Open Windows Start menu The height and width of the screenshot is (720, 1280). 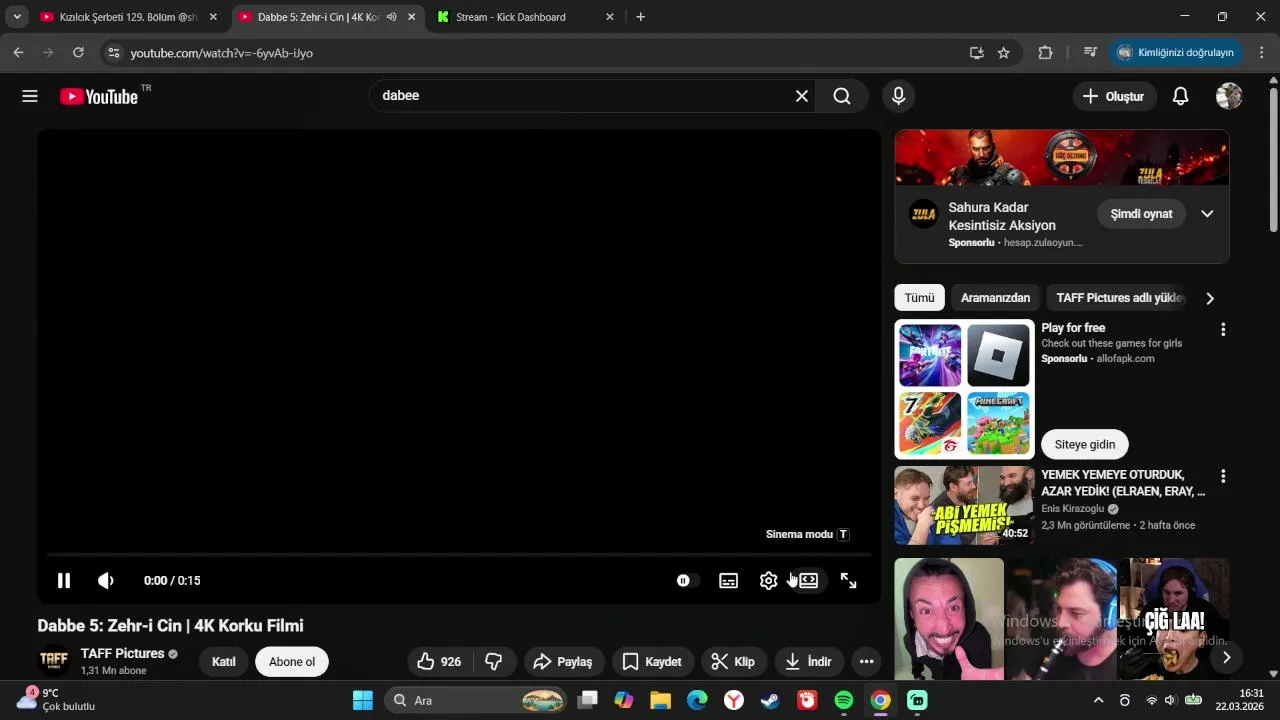pyautogui.click(x=362, y=700)
